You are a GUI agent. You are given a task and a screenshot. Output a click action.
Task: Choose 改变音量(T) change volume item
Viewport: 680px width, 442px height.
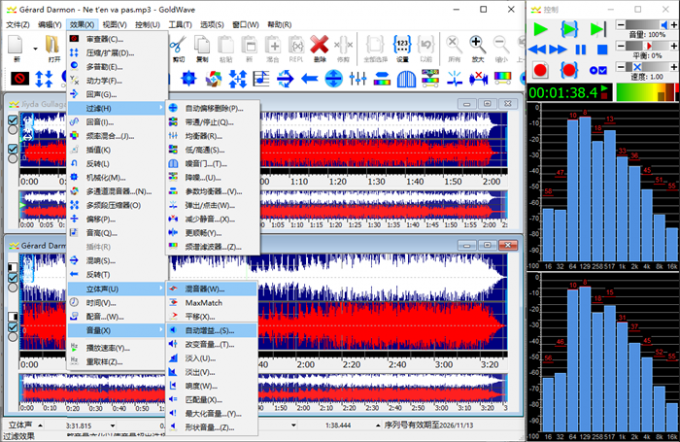click(x=212, y=344)
